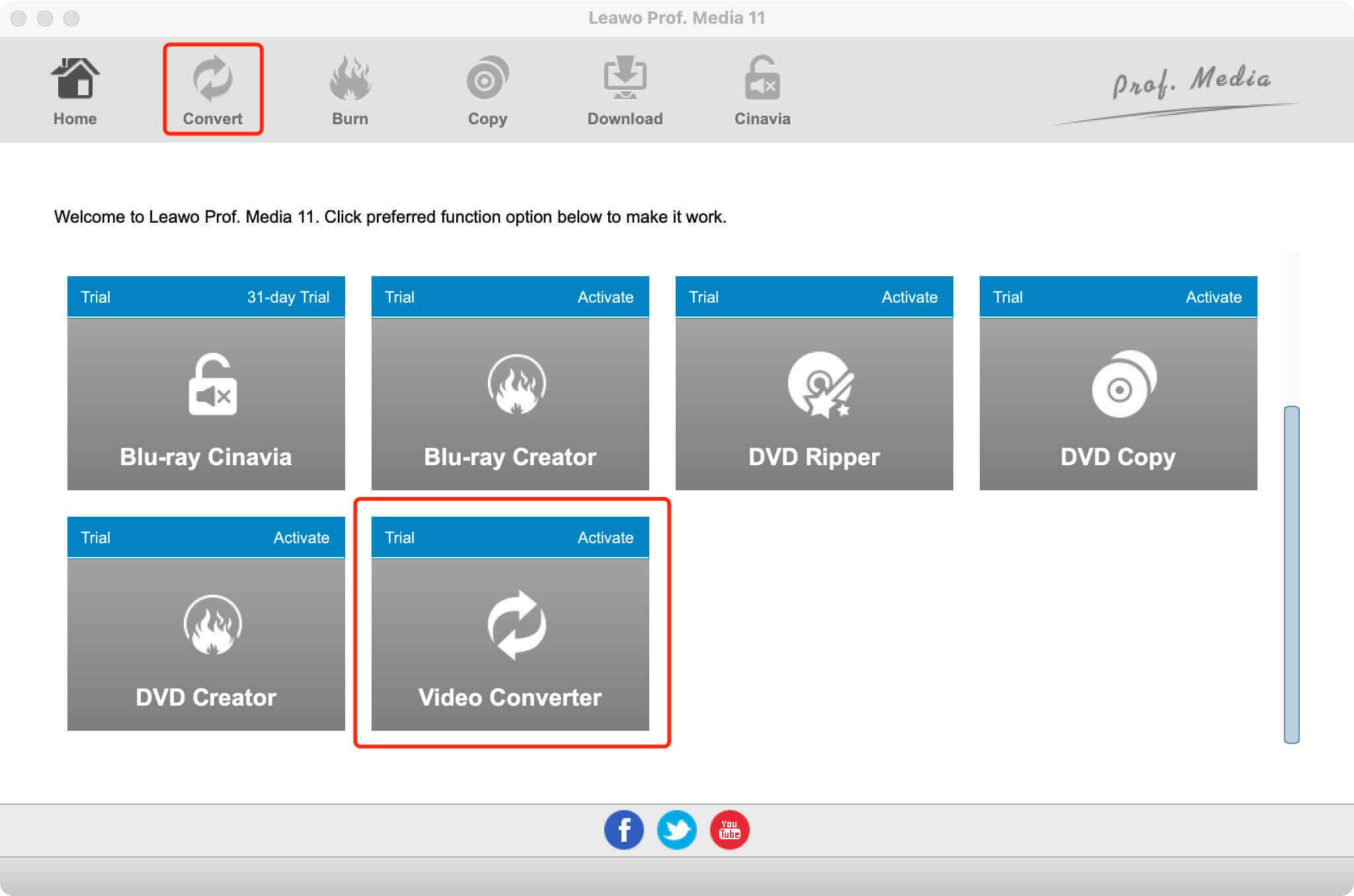Click Activate on the Blu-ray Creator tile

(x=606, y=297)
